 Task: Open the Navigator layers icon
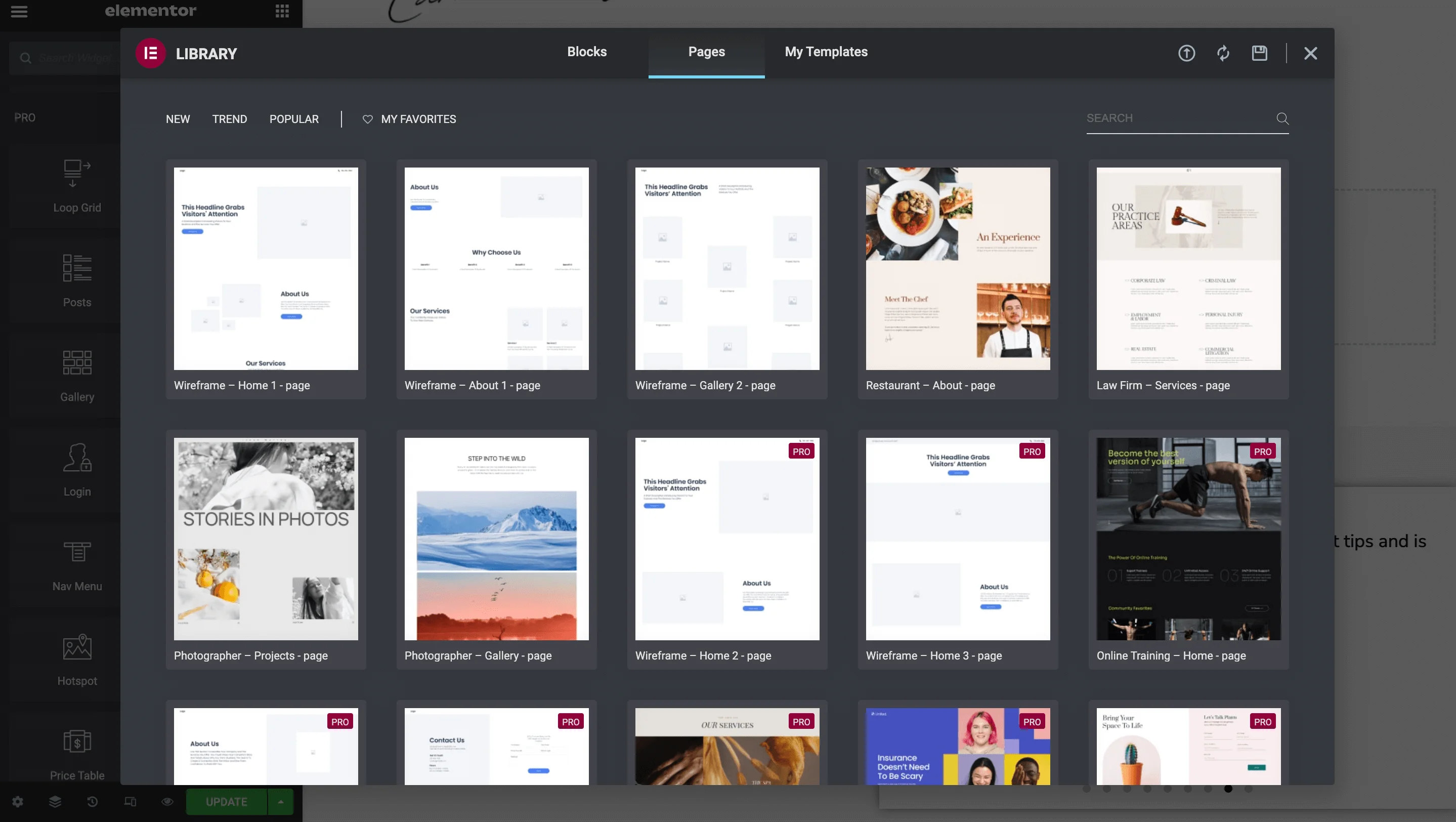pyautogui.click(x=55, y=802)
